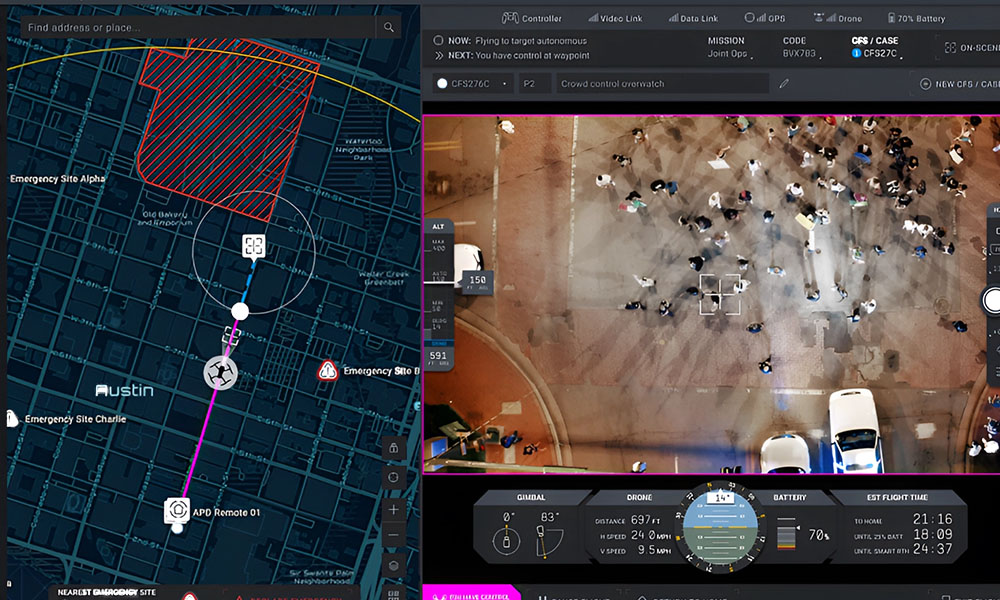Click the map lock icon
Image resolution: width=1000 pixels, height=600 pixels.
(394, 448)
